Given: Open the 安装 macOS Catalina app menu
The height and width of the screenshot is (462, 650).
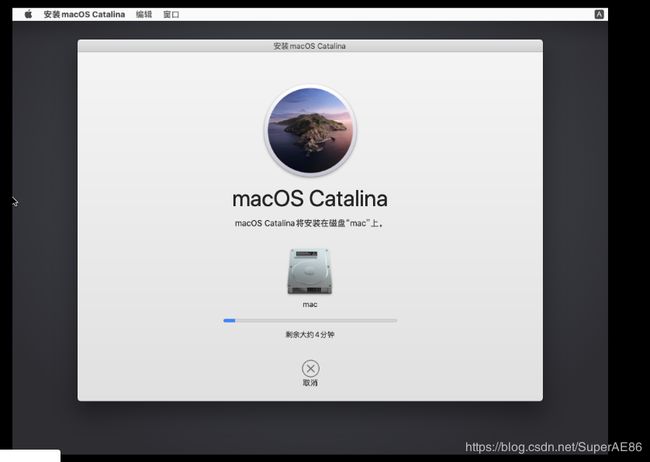Looking at the screenshot, I should (84, 15).
